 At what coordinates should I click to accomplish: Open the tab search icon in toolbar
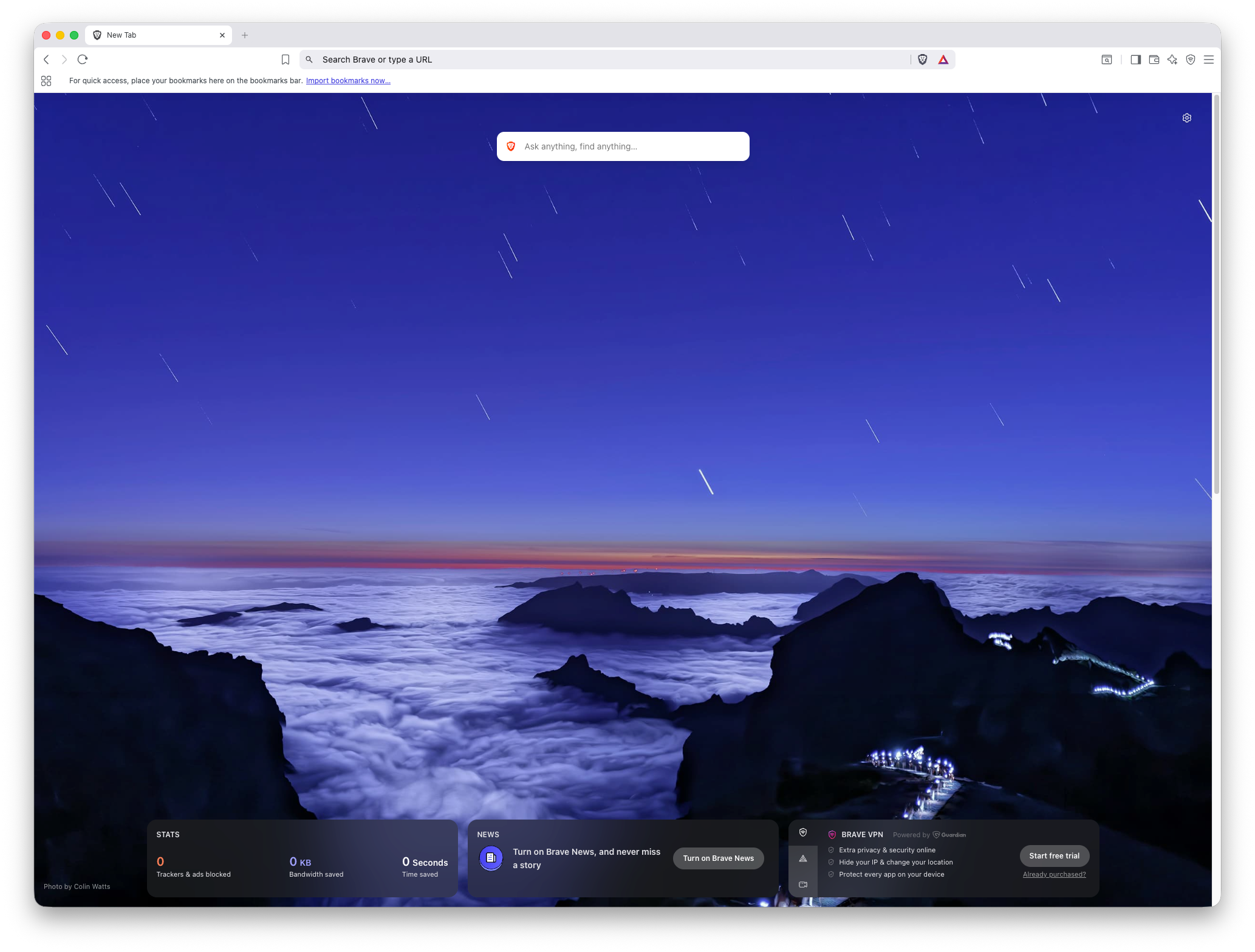click(x=1107, y=60)
